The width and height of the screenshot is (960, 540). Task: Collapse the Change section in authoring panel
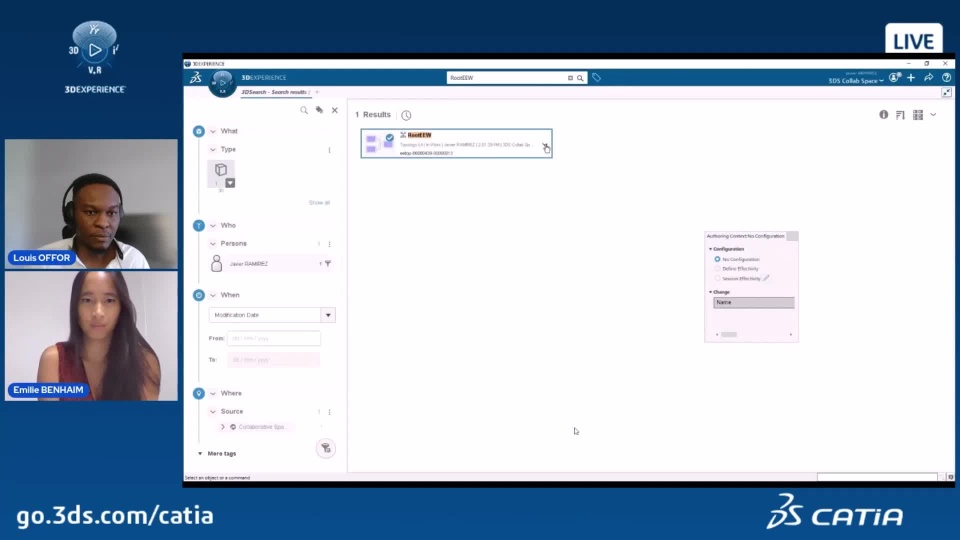coord(711,292)
